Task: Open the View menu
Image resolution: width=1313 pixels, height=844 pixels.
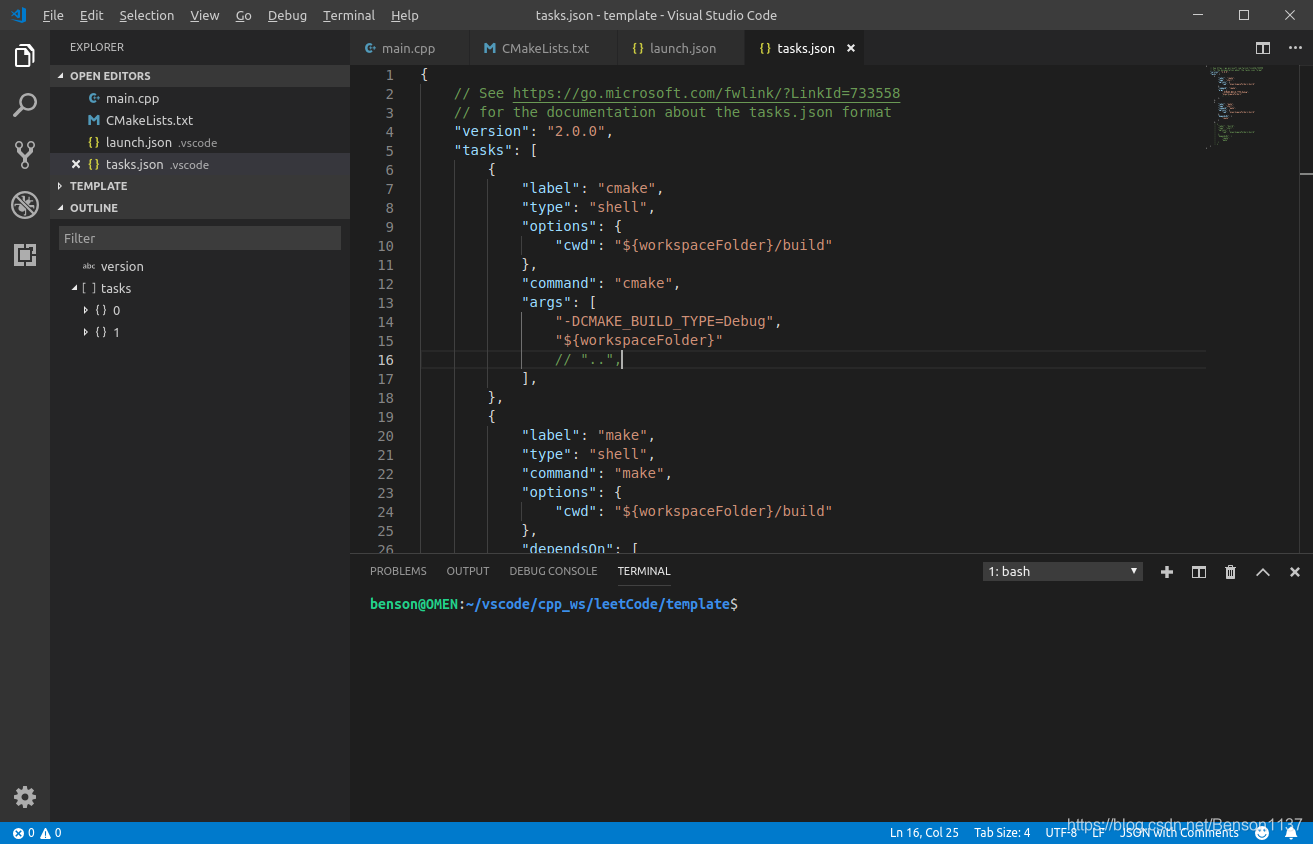Action: pyautogui.click(x=204, y=15)
